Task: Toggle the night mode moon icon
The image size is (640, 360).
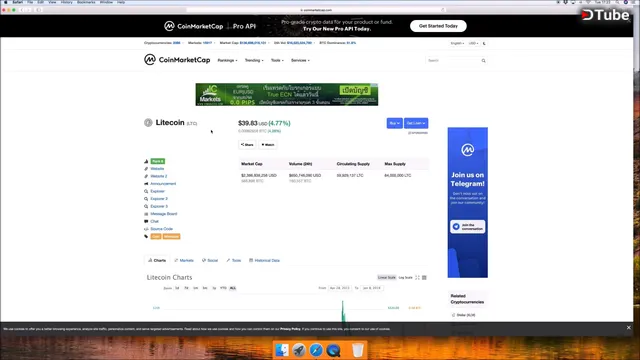Action: [484, 43]
